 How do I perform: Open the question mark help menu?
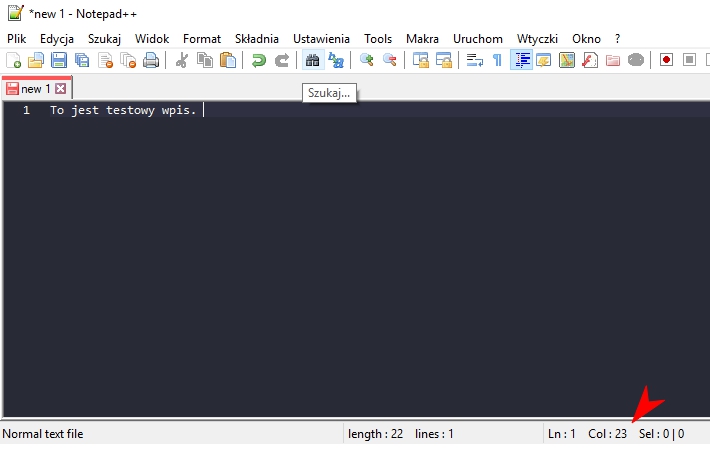click(x=618, y=39)
